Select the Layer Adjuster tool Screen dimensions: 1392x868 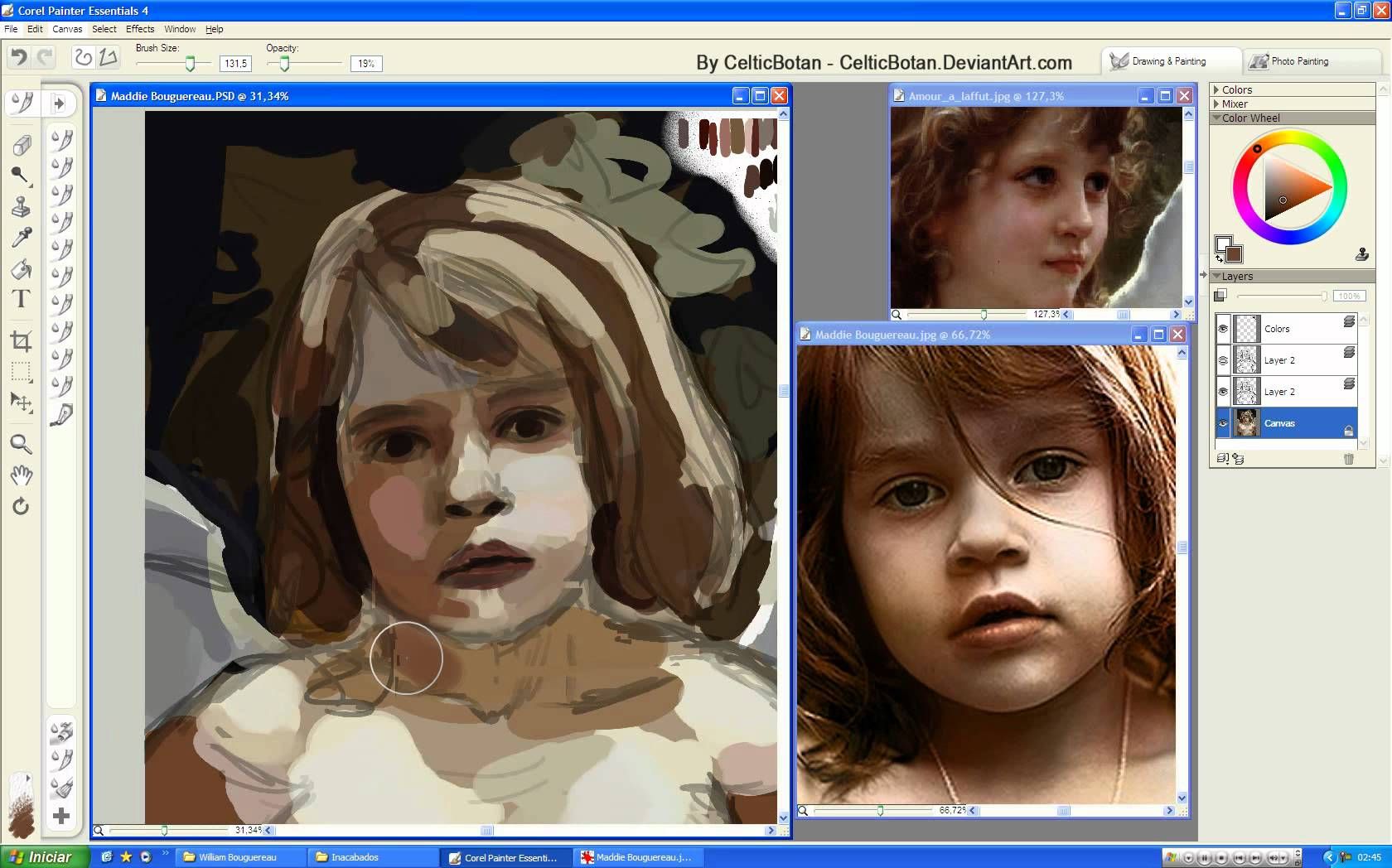click(22, 403)
